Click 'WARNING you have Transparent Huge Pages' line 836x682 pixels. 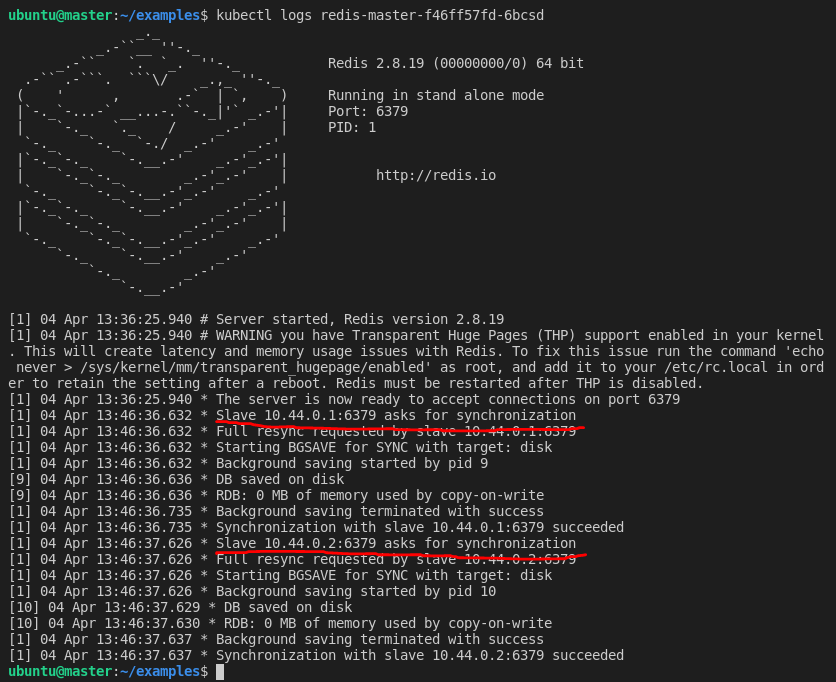click(416, 335)
